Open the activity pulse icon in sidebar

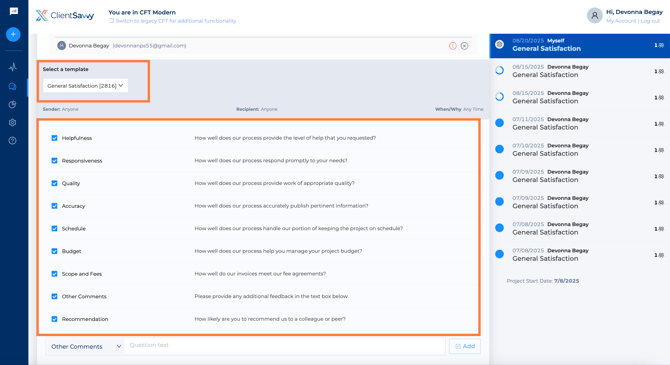tap(13, 67)
